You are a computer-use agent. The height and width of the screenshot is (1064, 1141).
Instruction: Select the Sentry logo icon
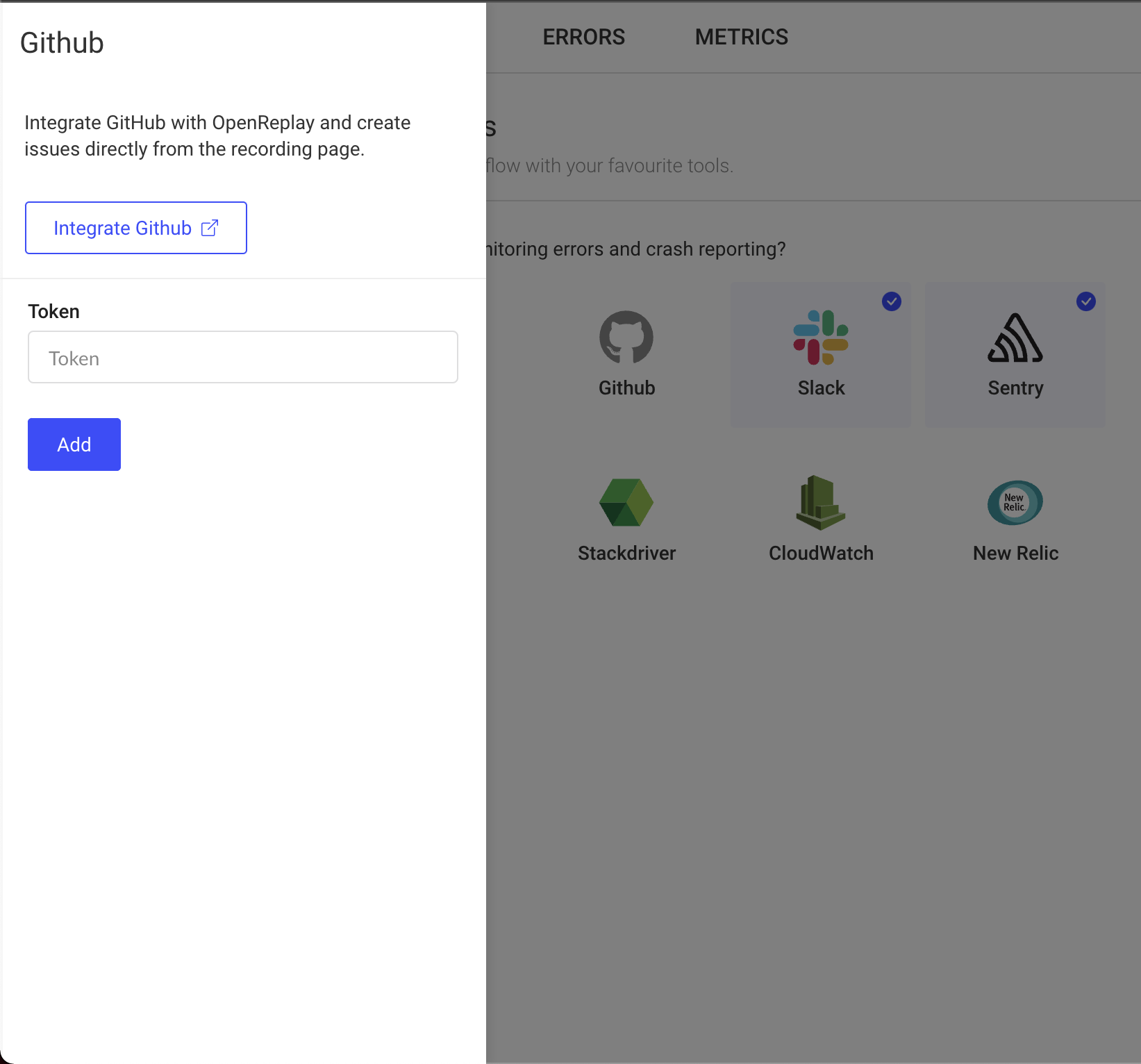click(1015, 338)
